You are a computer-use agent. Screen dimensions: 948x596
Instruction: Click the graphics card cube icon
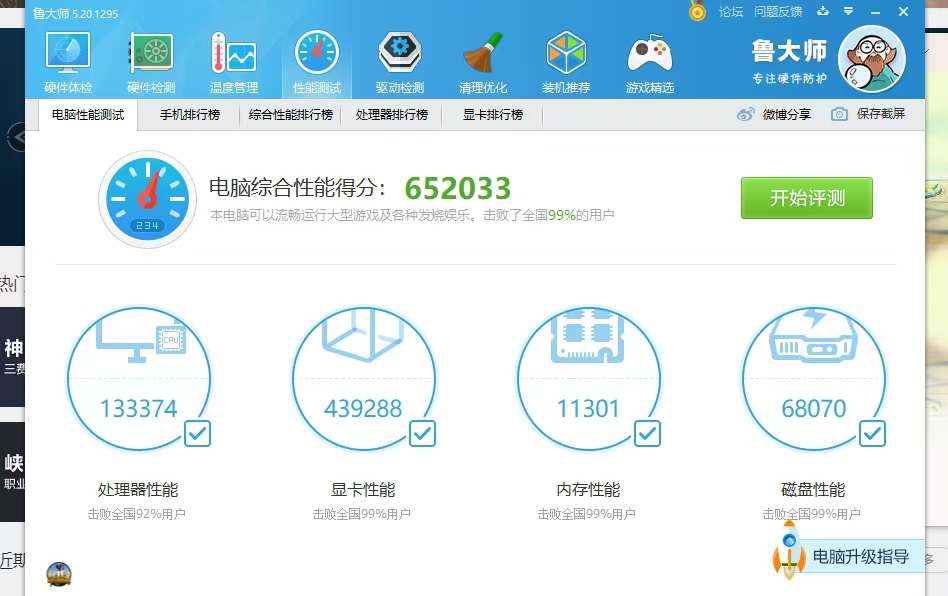coord(363,334)
